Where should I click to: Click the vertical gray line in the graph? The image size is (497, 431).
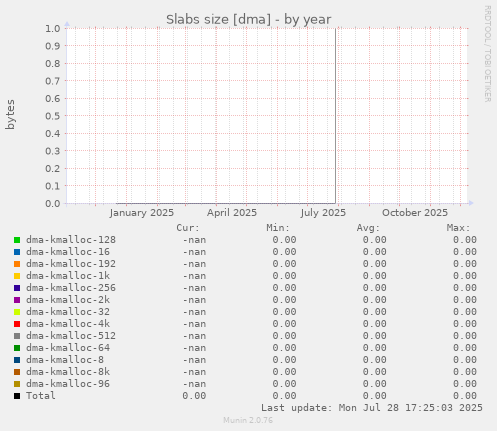(335, 116)
